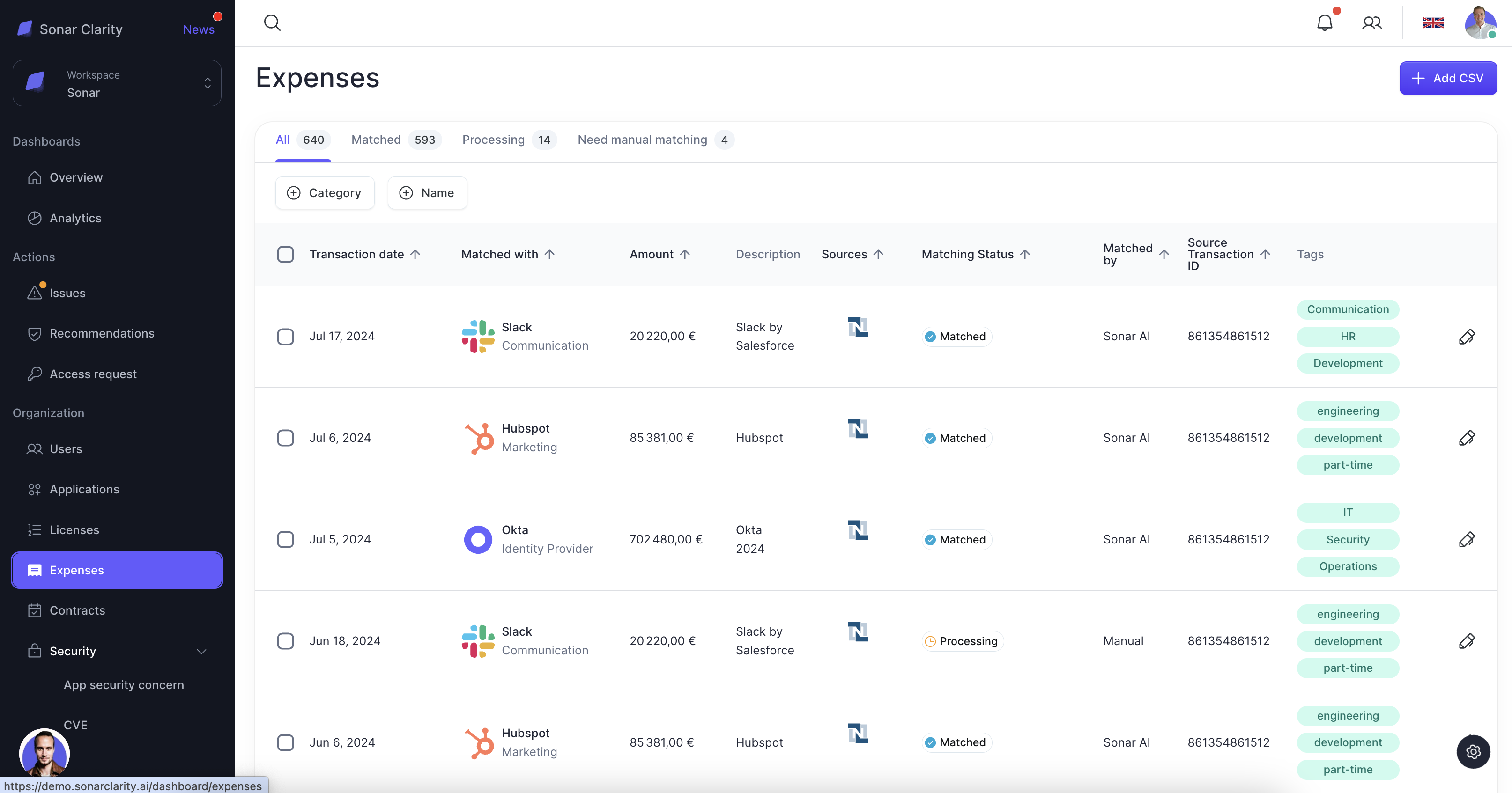Open the floating settings gear button

(1473, 751)
